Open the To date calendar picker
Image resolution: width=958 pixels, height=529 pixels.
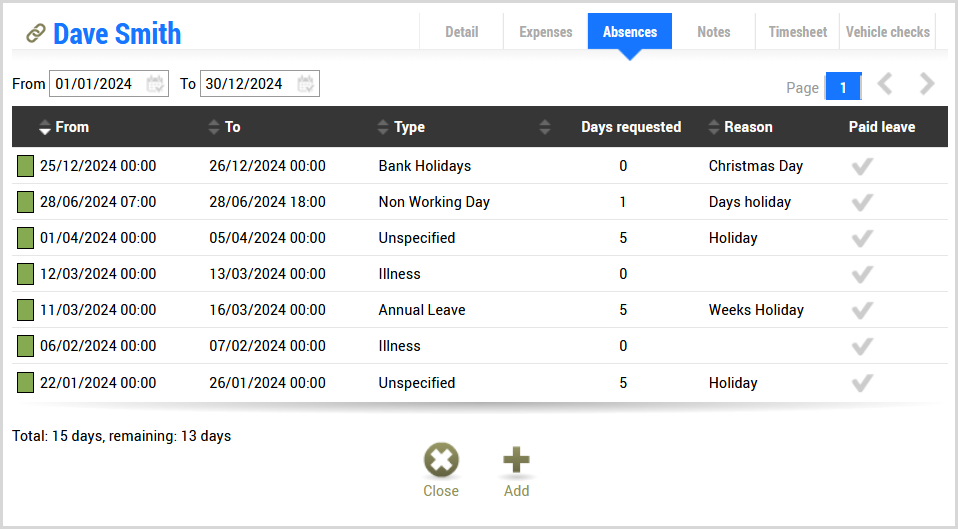306,84
